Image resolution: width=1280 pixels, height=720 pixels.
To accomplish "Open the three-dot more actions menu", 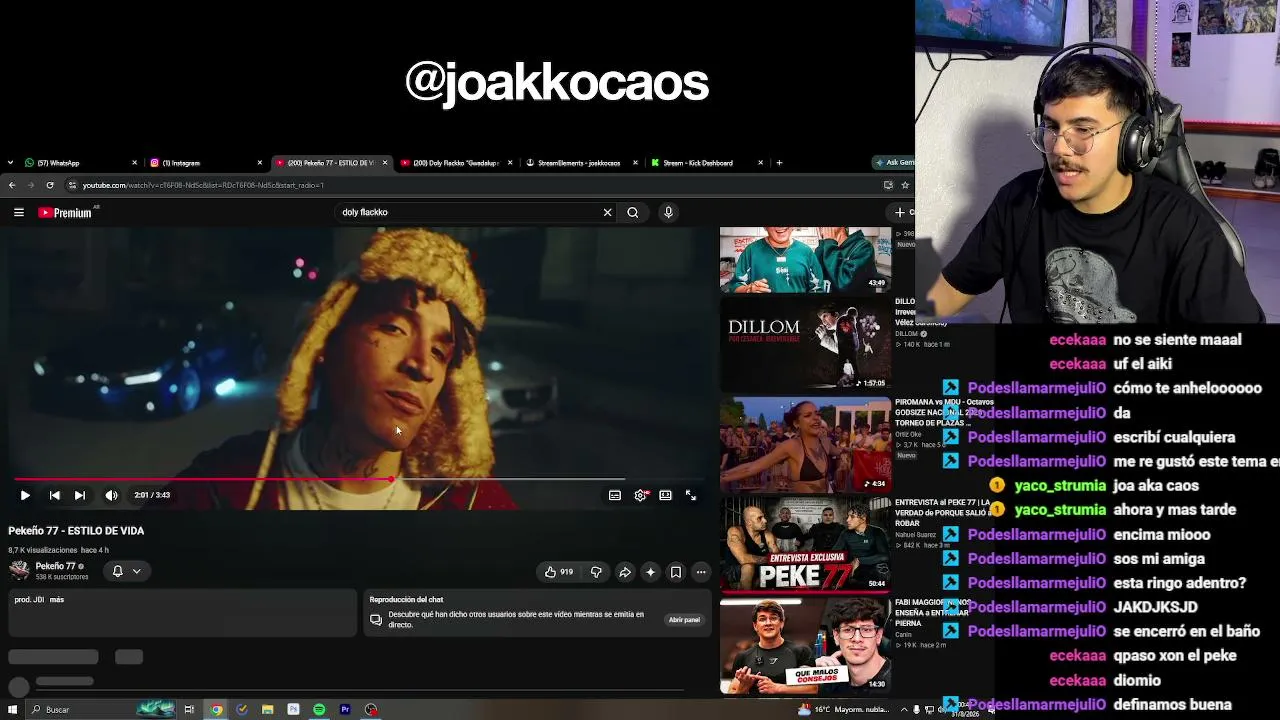I will [701, 572].
